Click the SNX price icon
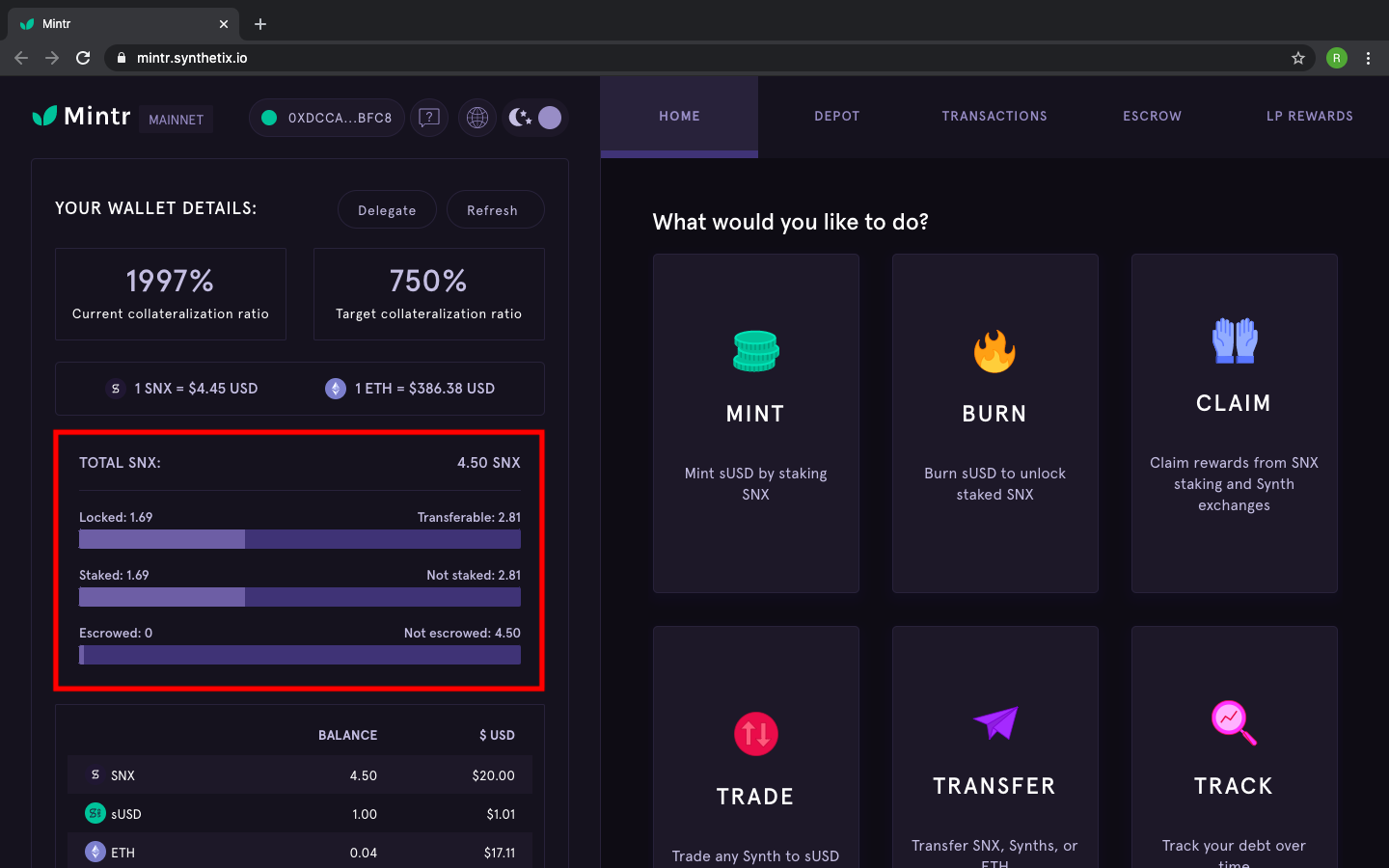 click(x=116, y=389)
